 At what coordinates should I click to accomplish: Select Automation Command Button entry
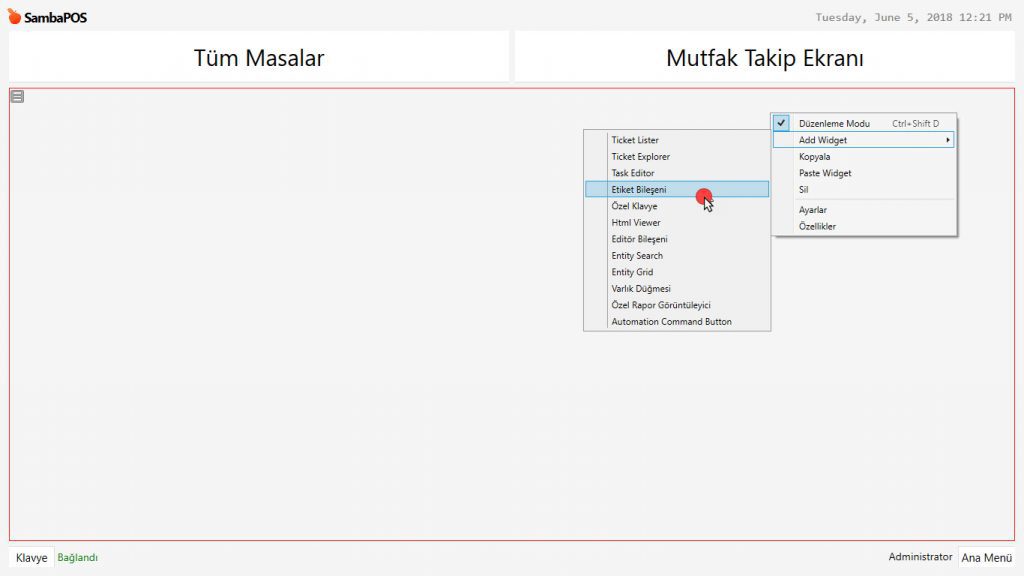[671, 322]
